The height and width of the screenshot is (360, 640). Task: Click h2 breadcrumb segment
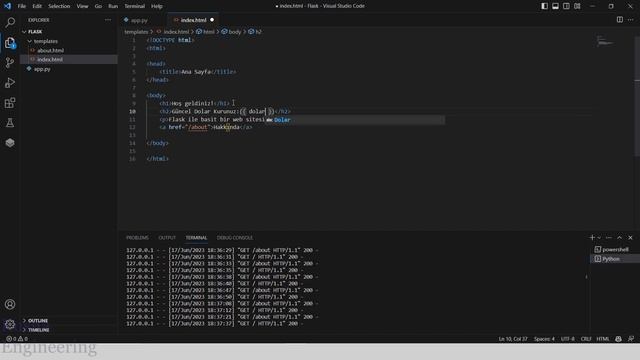click(255, 31)
